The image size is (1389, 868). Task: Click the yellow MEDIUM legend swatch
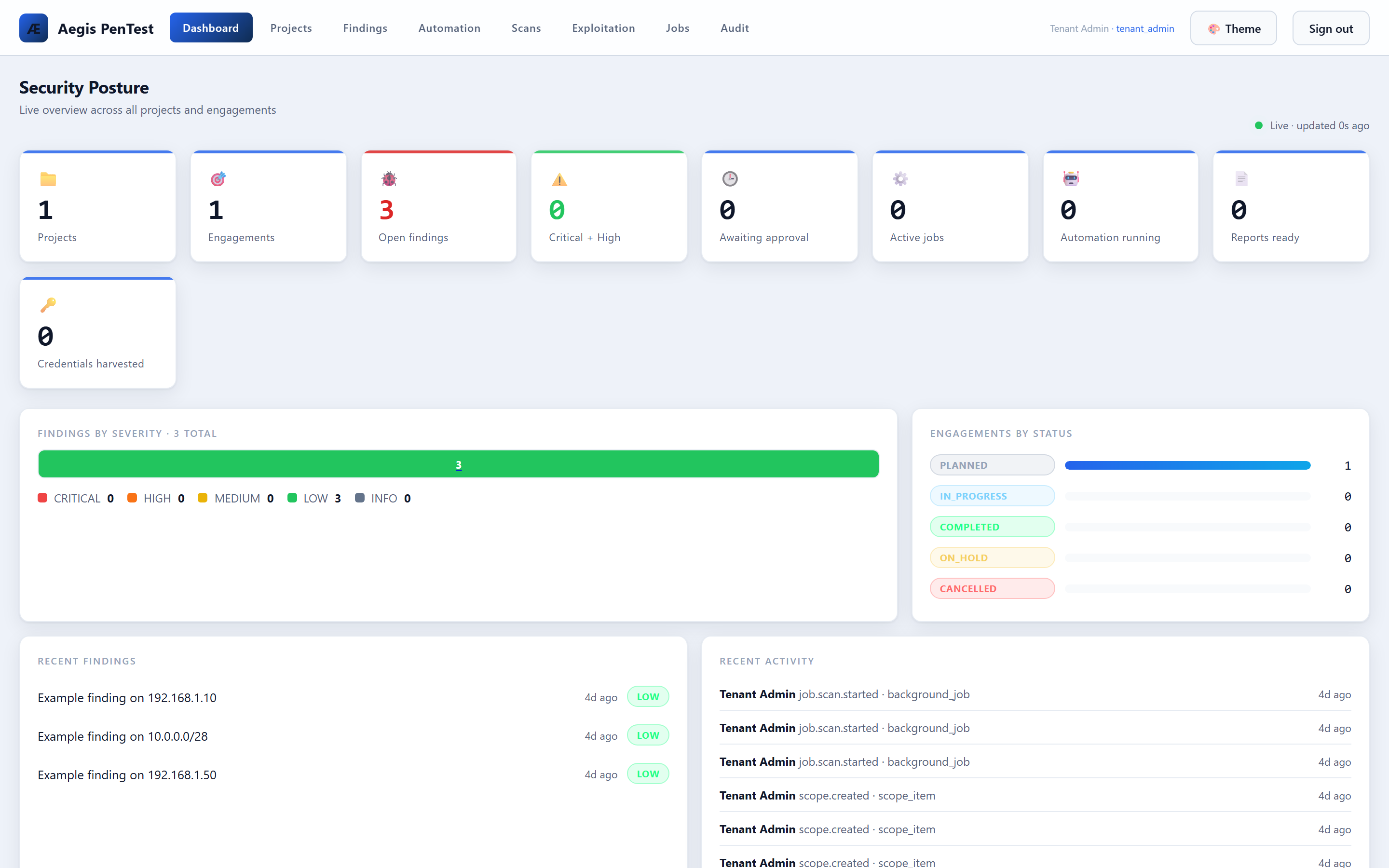203,498
